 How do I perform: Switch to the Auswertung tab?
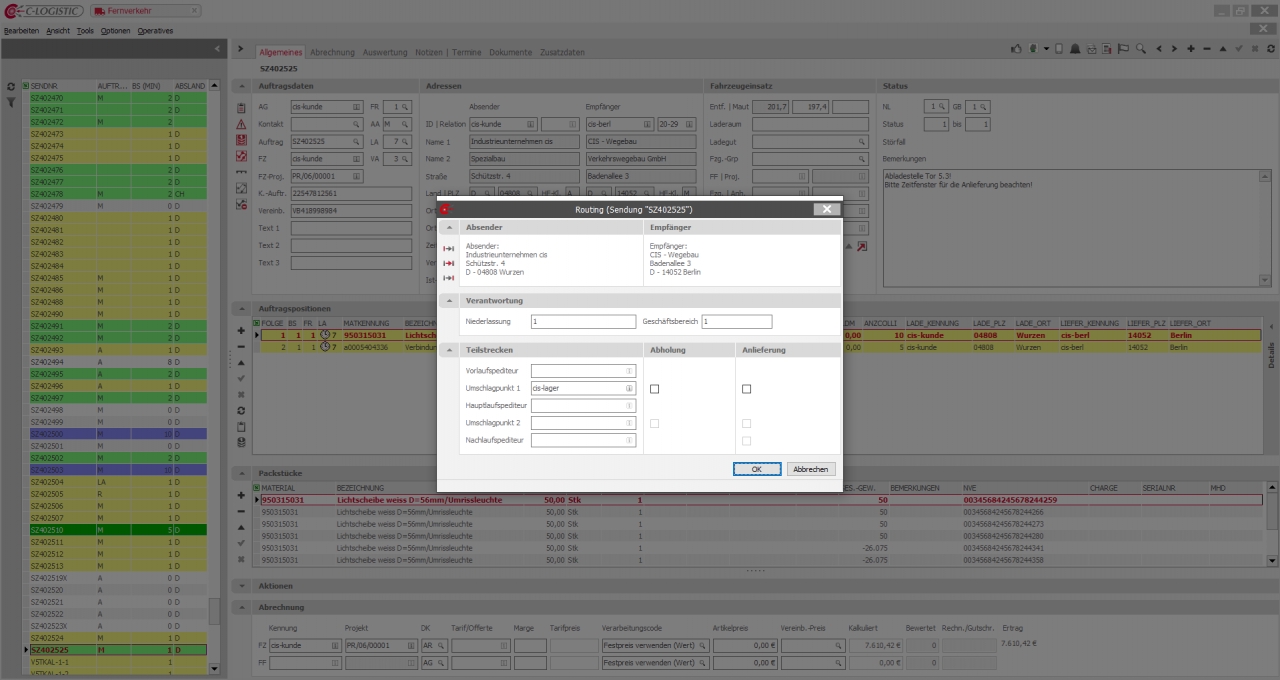pos(385,52)
